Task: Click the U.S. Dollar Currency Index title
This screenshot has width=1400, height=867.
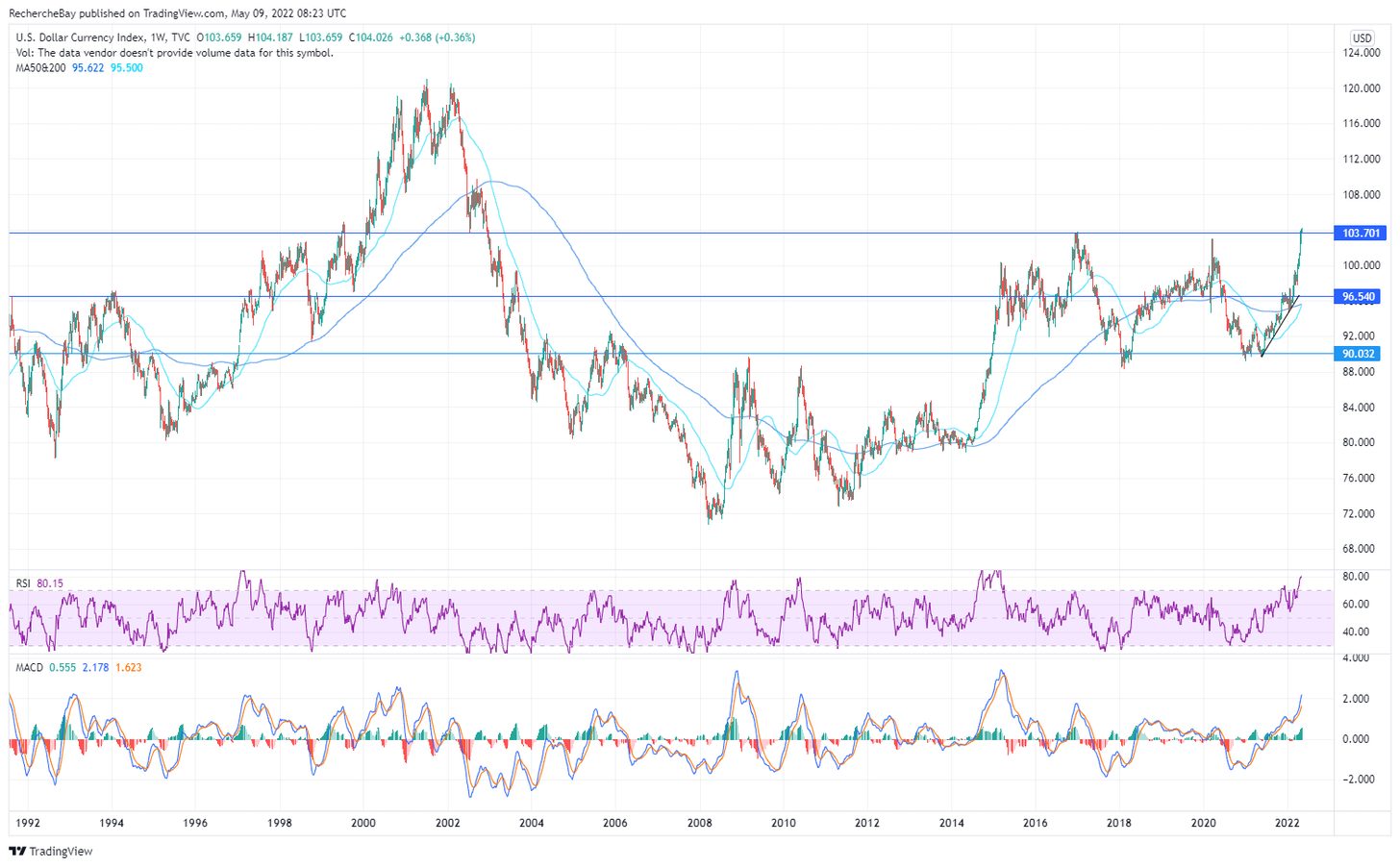Action: point(80,37)
